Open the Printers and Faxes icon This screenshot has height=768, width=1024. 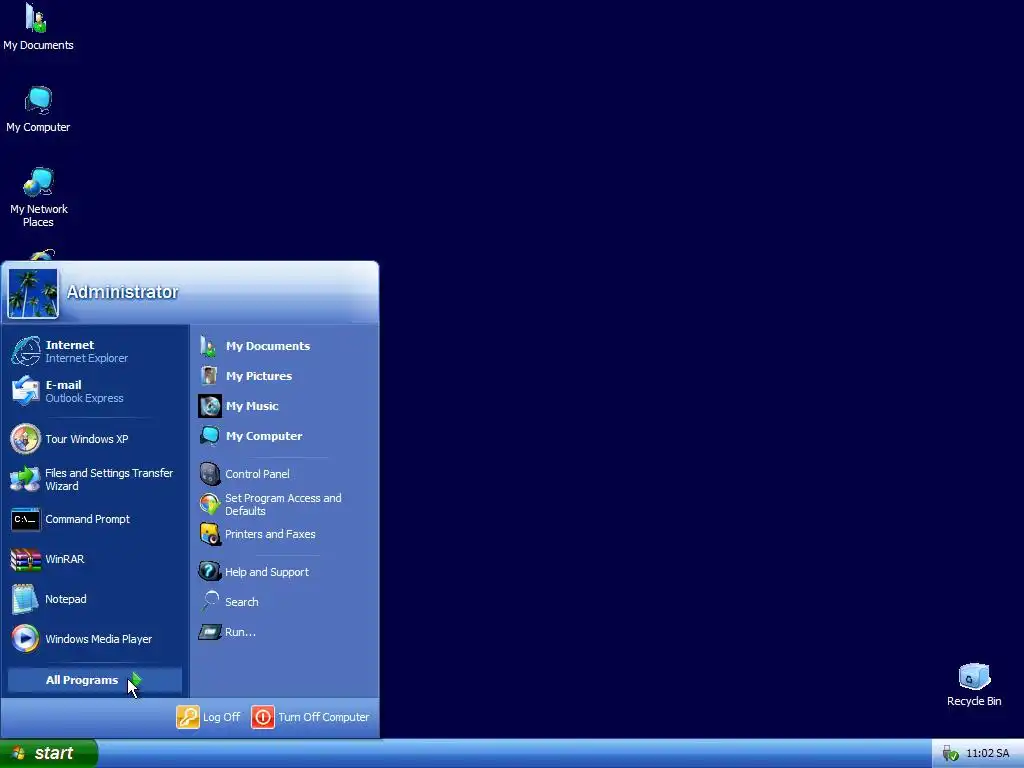(210, 534)
